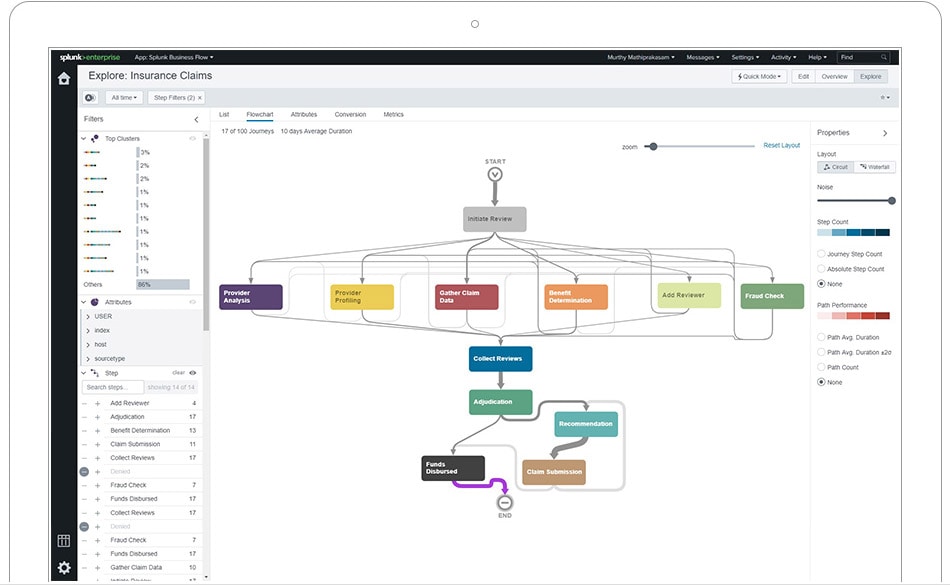Open the Settings menu in top bar

(x=745, y=57)
